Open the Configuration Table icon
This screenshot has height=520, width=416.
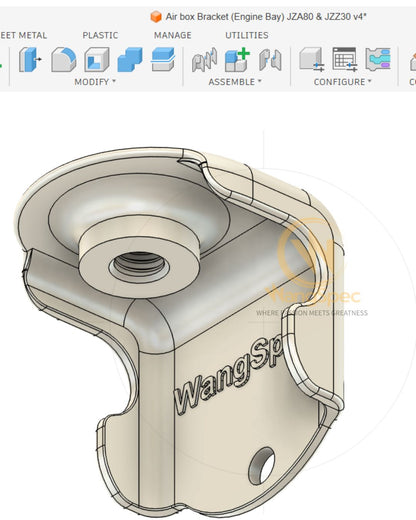click(x=345, y=59)
